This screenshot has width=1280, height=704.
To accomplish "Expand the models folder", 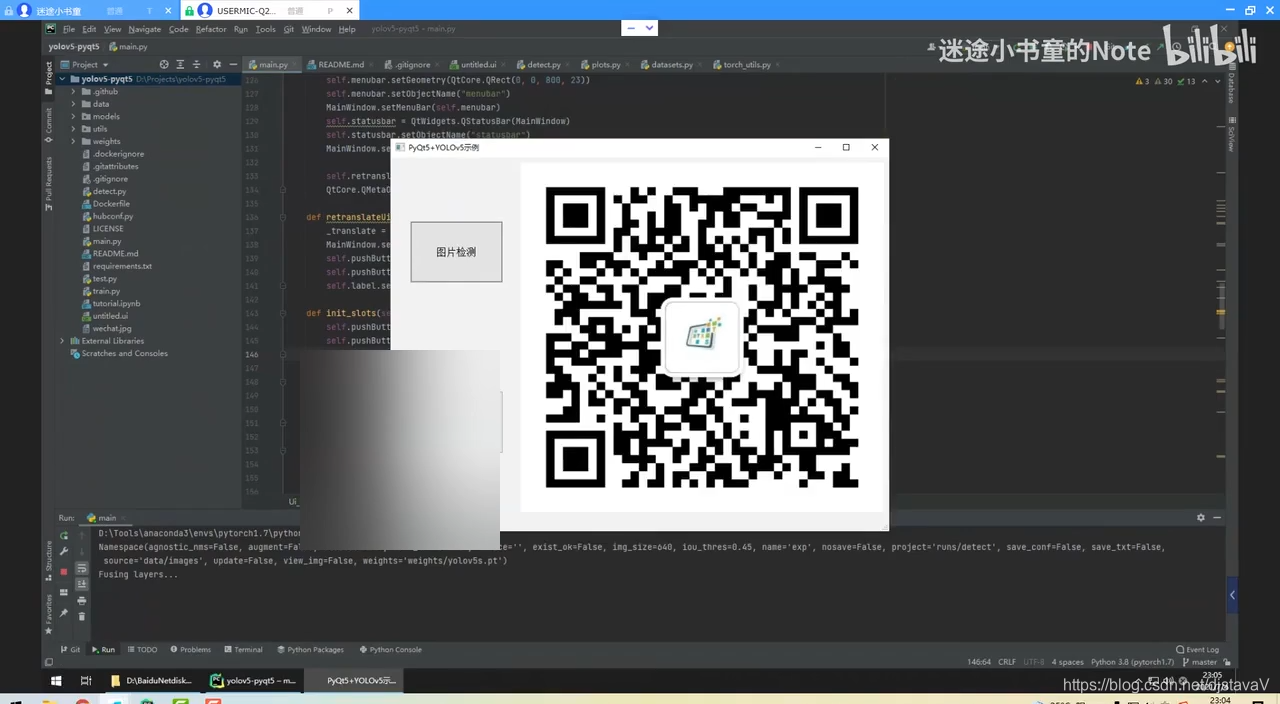I will 73,116.
